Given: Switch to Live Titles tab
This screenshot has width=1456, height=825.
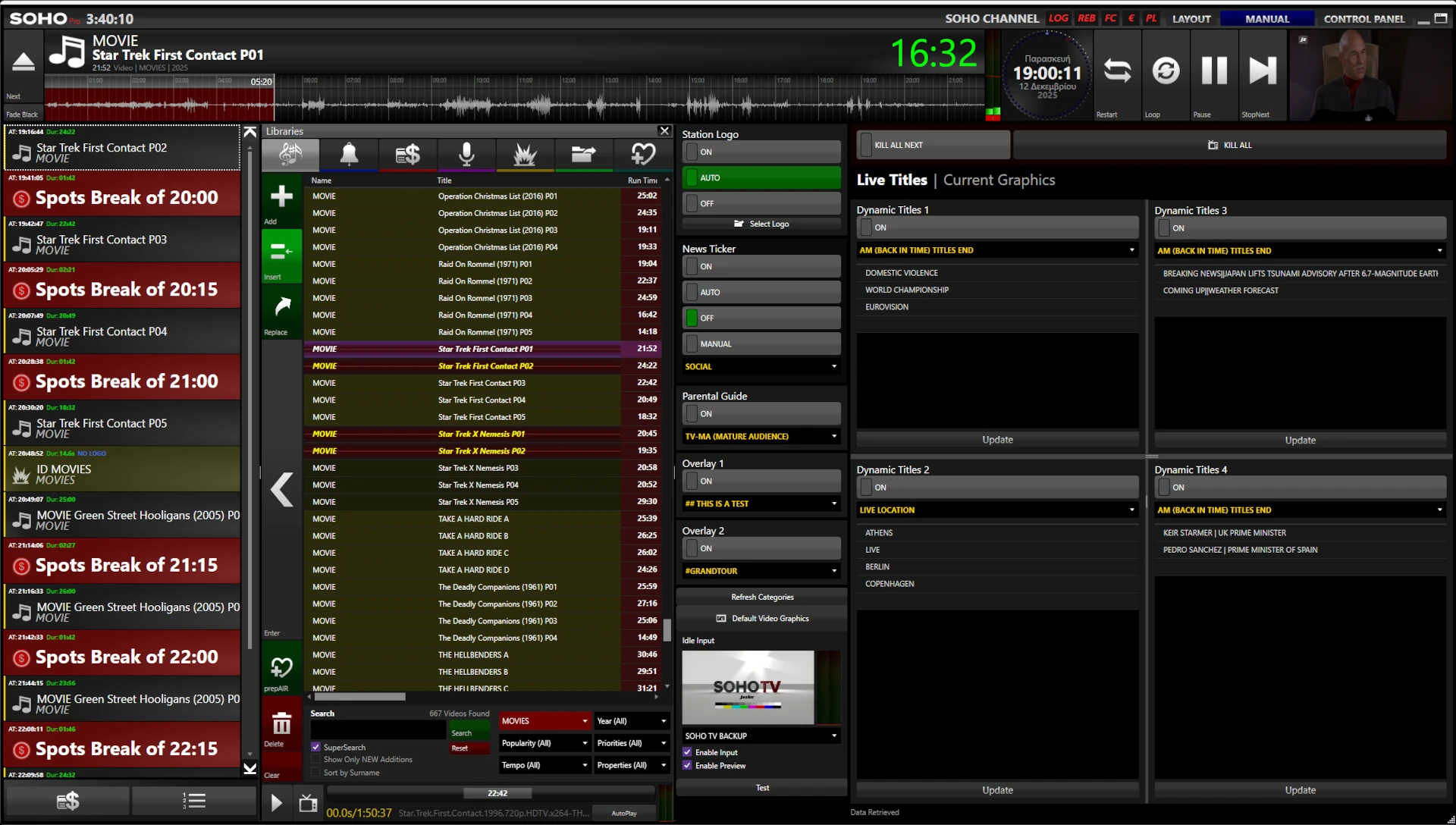Looking at the screenshot, I should pyautogui.click(x=892, y=180).
